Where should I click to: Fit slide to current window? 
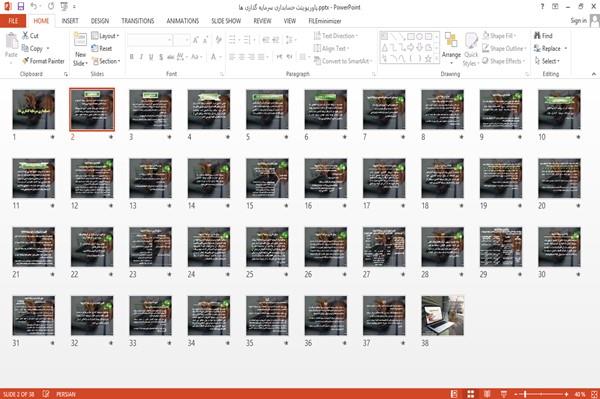coord(594,394)
